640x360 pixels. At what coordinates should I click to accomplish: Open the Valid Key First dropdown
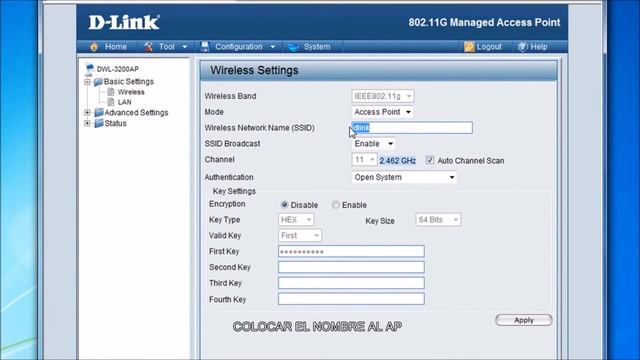(x=300, y=236)
